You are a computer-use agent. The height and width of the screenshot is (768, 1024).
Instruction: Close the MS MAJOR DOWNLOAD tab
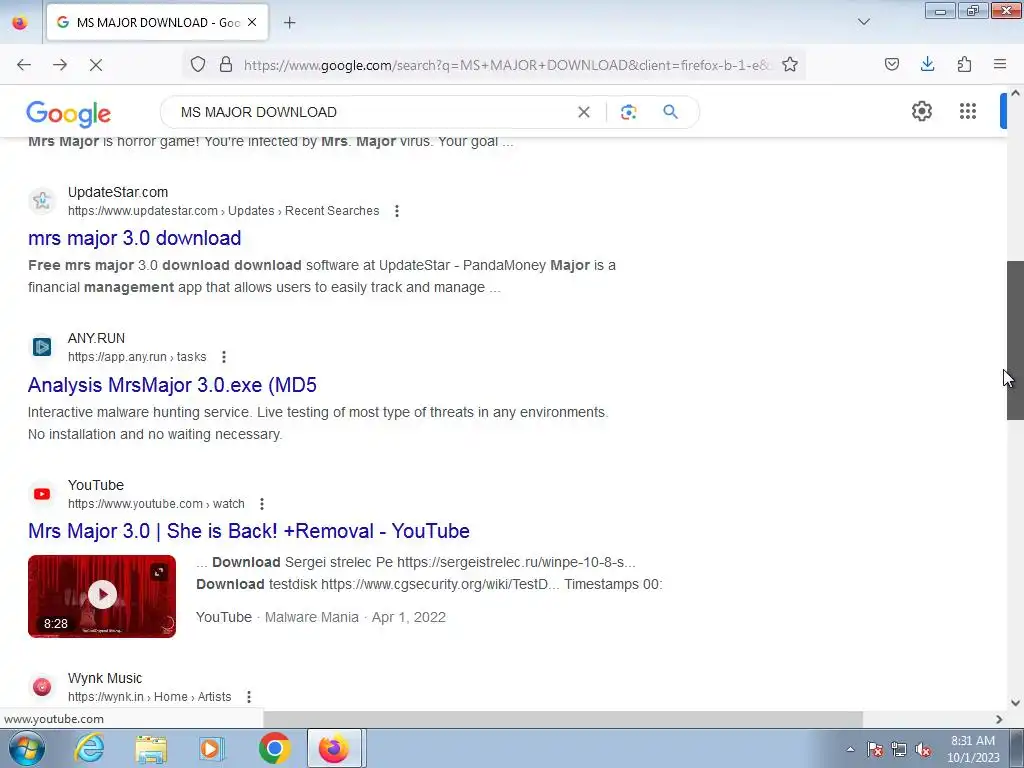pos(252,22)
